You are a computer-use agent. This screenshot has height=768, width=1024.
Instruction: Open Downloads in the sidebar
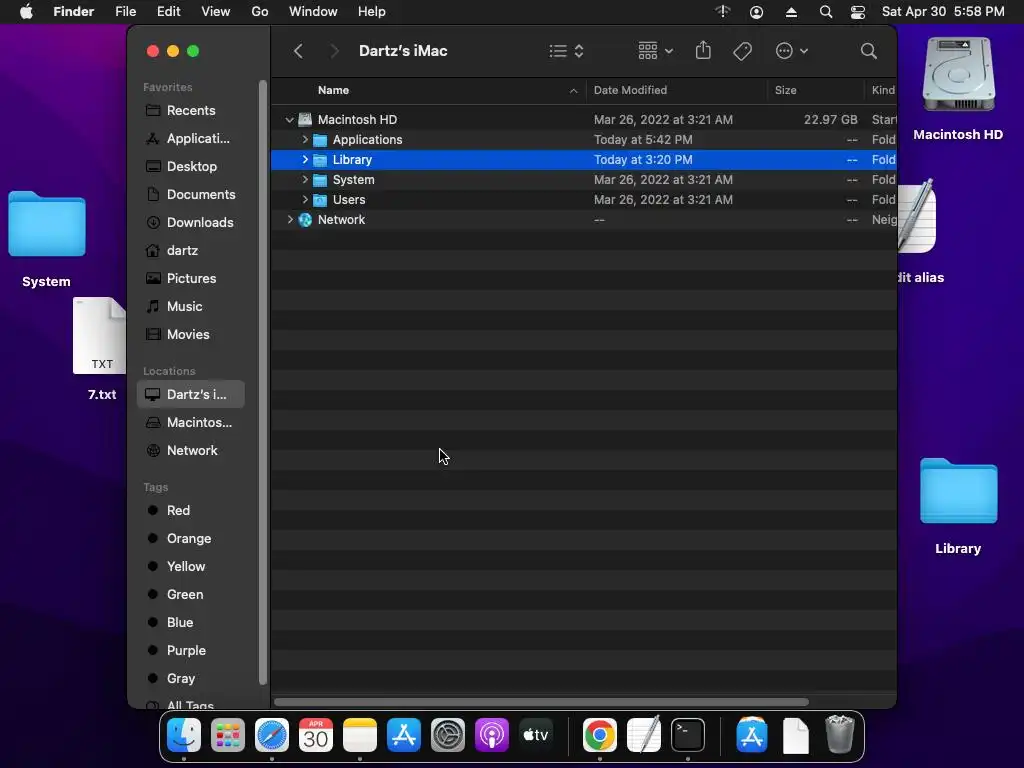[x=191, y=223]
